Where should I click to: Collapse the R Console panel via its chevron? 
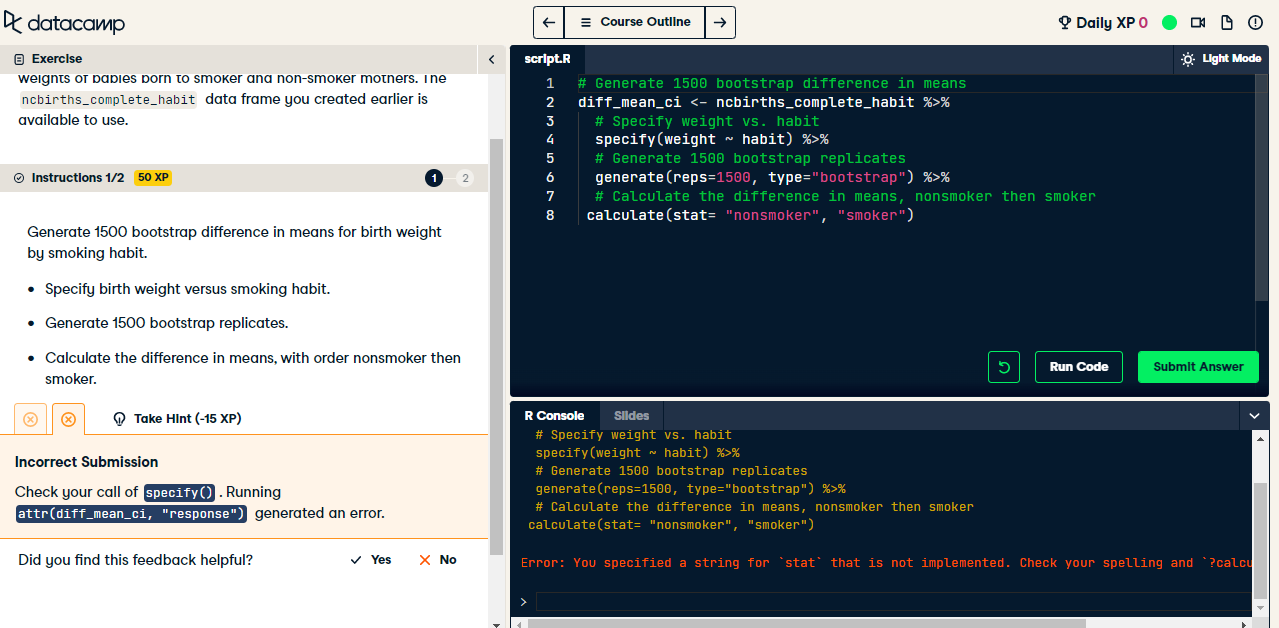1254,415
